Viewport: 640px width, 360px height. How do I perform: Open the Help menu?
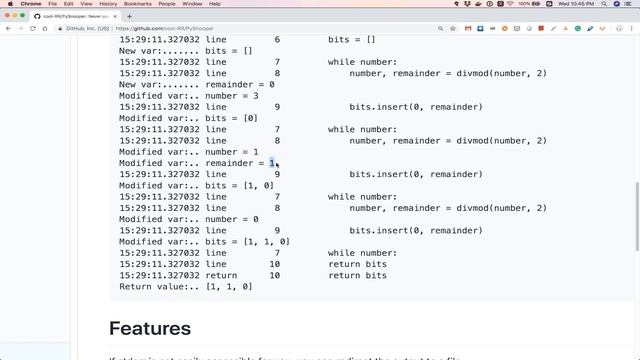[x=215, y=4]
